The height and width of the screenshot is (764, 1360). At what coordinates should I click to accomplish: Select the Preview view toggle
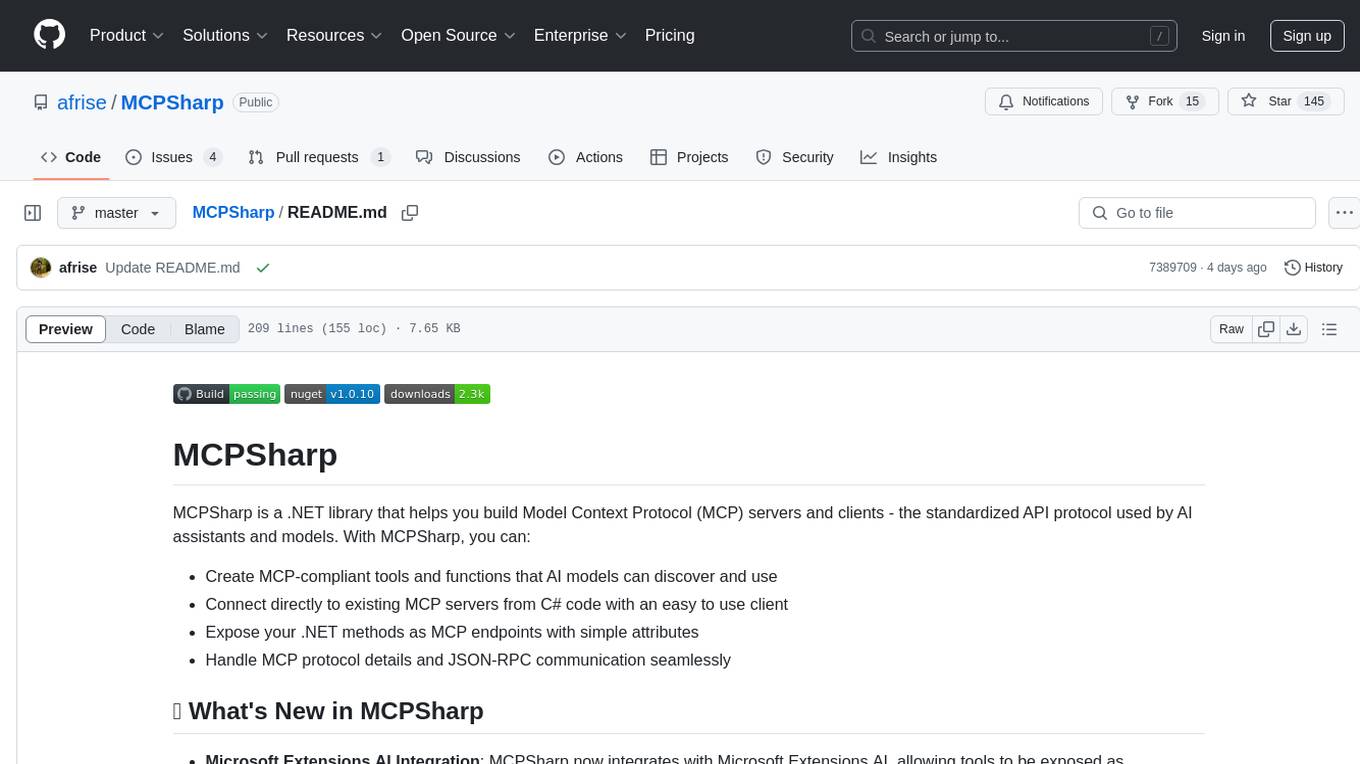pos(66,329)
